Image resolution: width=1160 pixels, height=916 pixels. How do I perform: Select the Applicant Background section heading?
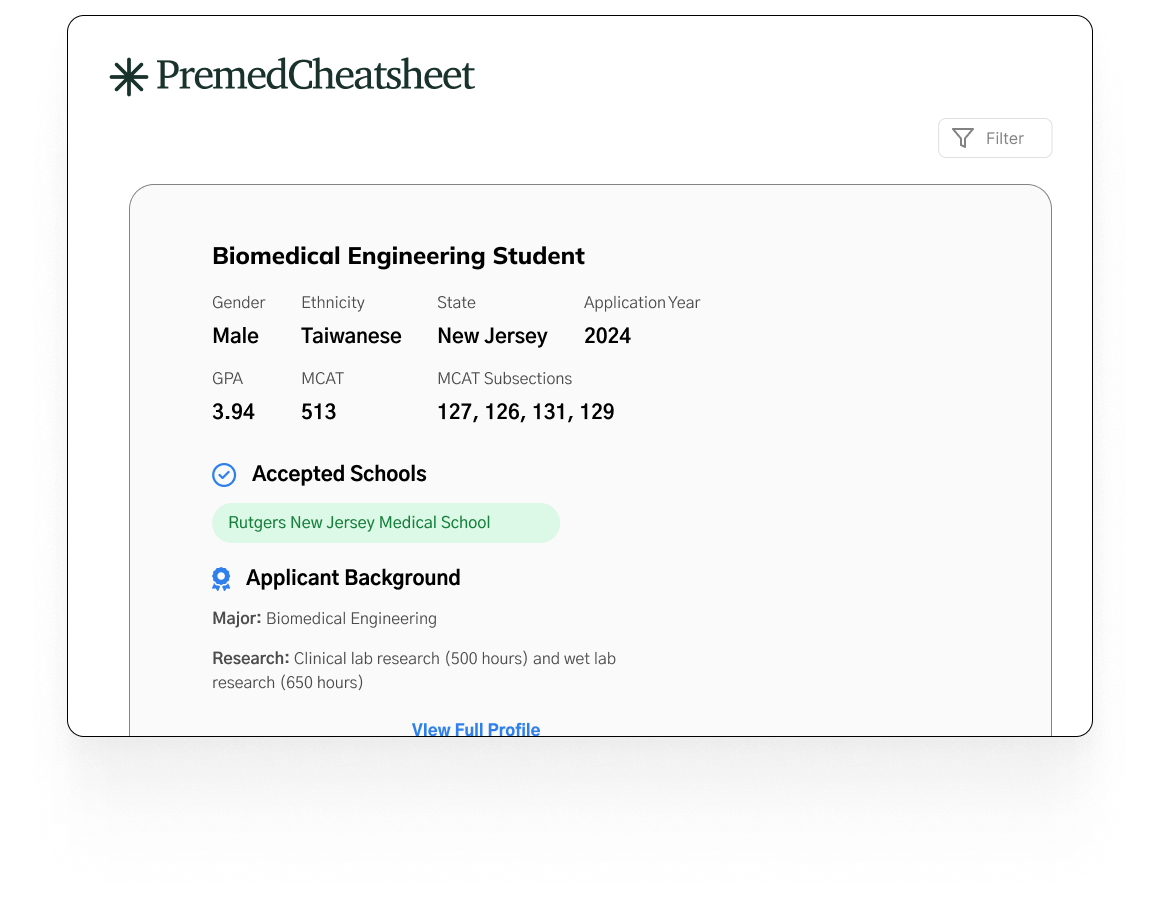pos(354,578)
